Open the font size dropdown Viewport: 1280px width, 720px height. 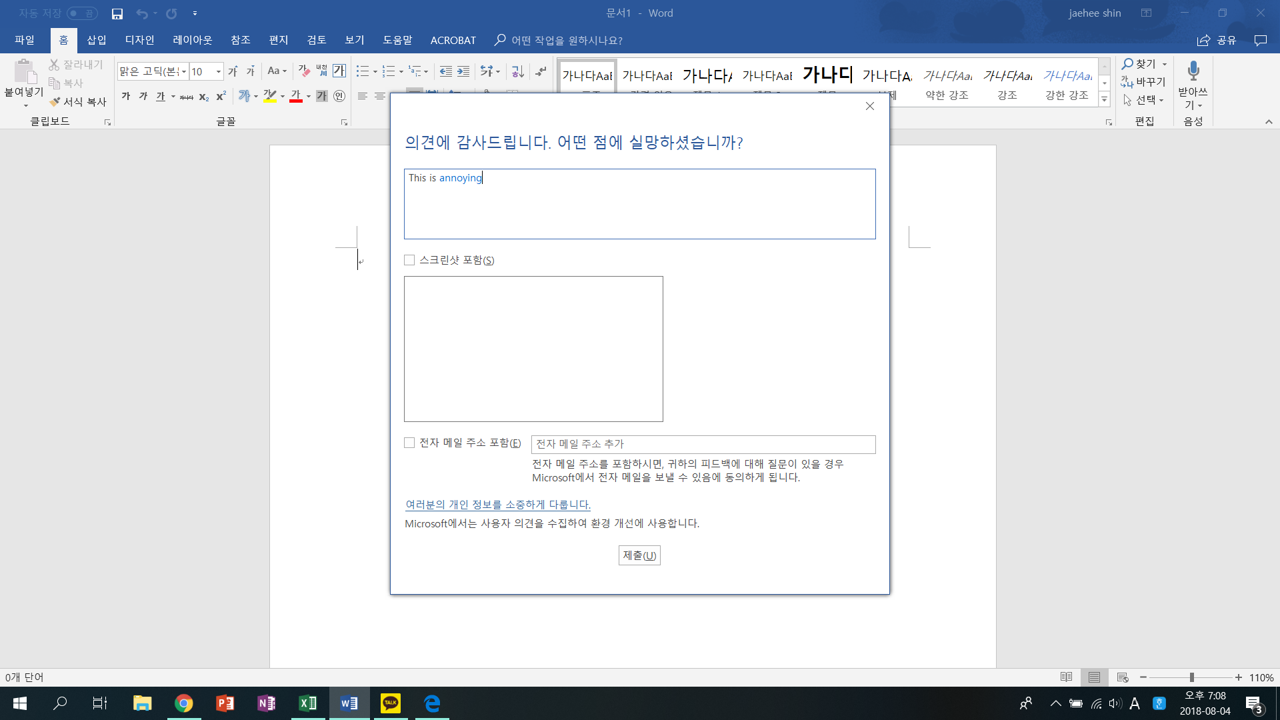click(x=219, y=72)
